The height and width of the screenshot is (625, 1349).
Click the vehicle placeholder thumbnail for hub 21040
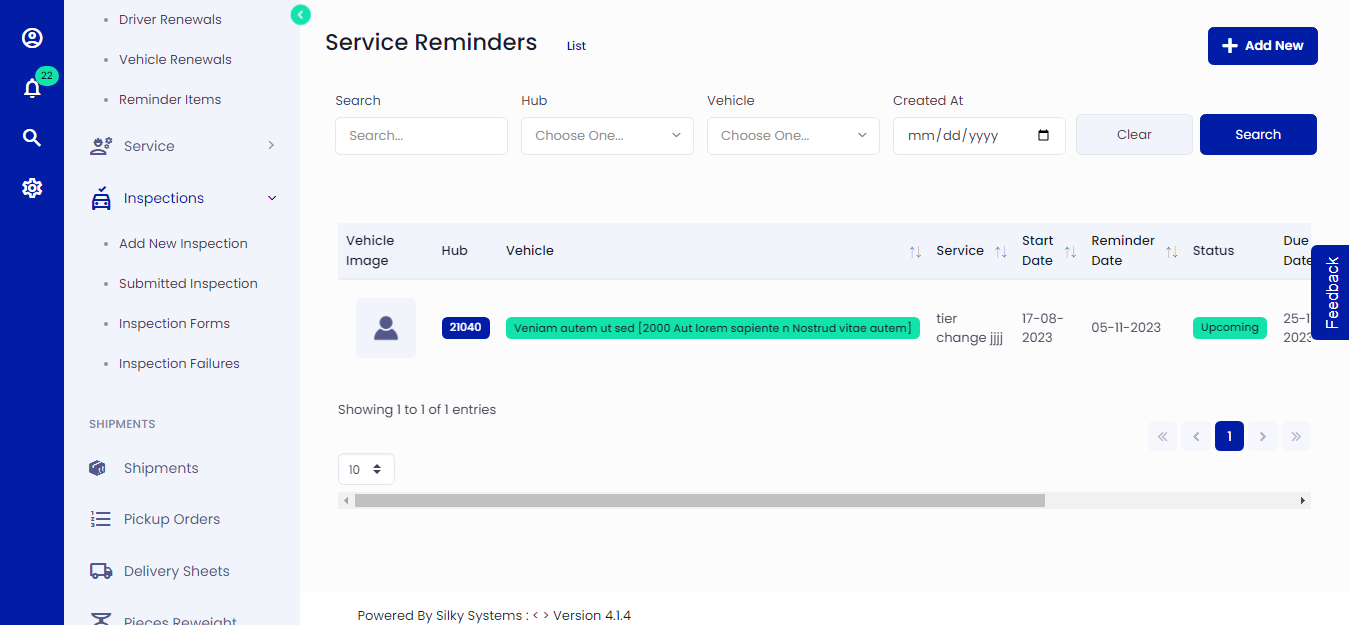(x=385, y=327)
